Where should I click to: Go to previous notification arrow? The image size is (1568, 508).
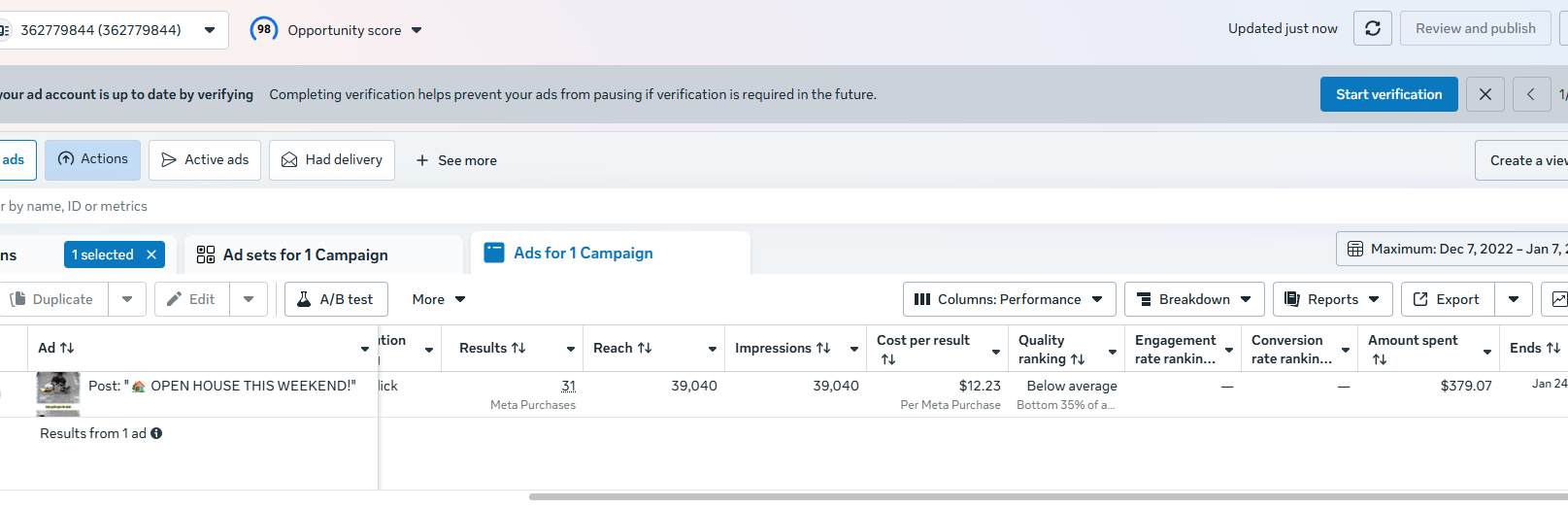[x=1531, y=94]
